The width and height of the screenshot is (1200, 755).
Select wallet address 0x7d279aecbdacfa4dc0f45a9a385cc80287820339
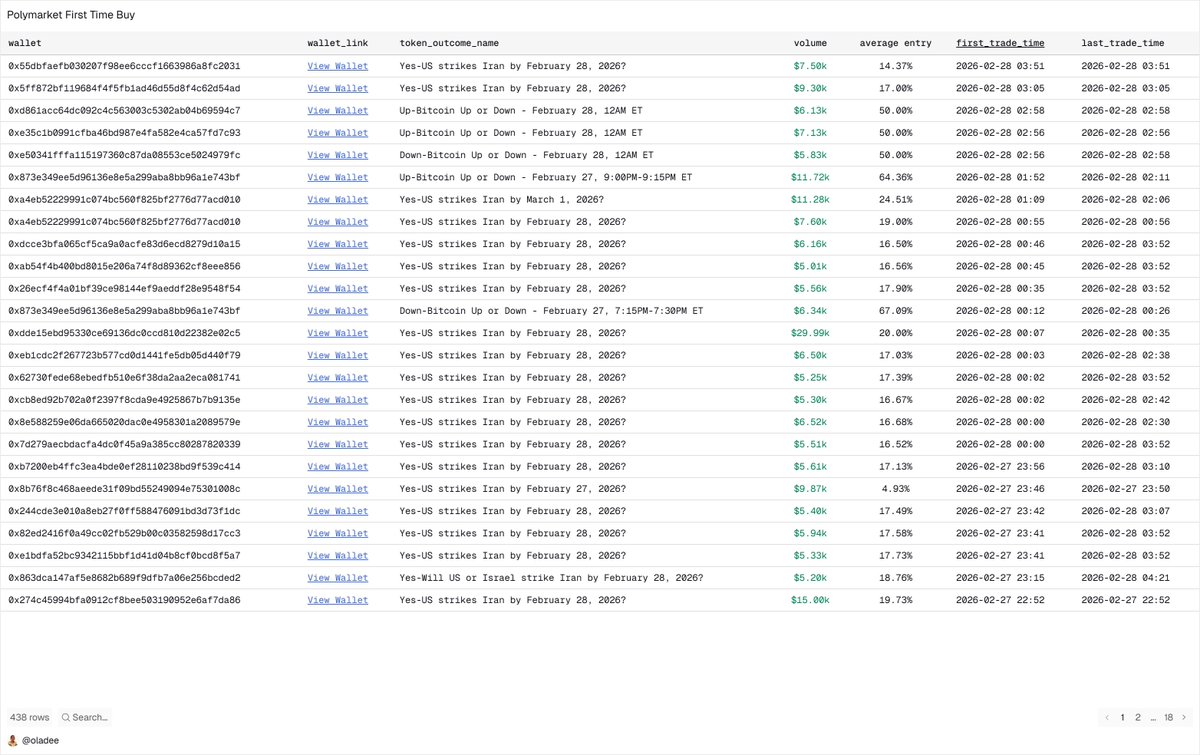tap(124, 444)
